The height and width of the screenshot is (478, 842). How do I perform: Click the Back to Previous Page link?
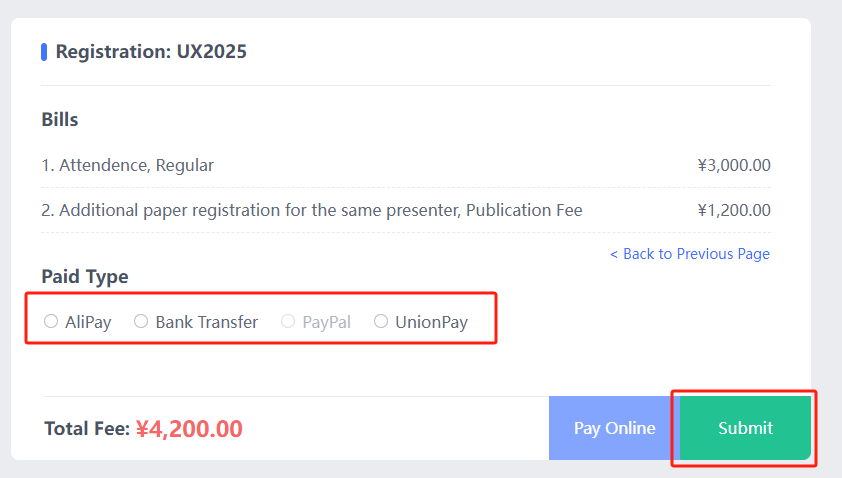(x=690, y=254)
